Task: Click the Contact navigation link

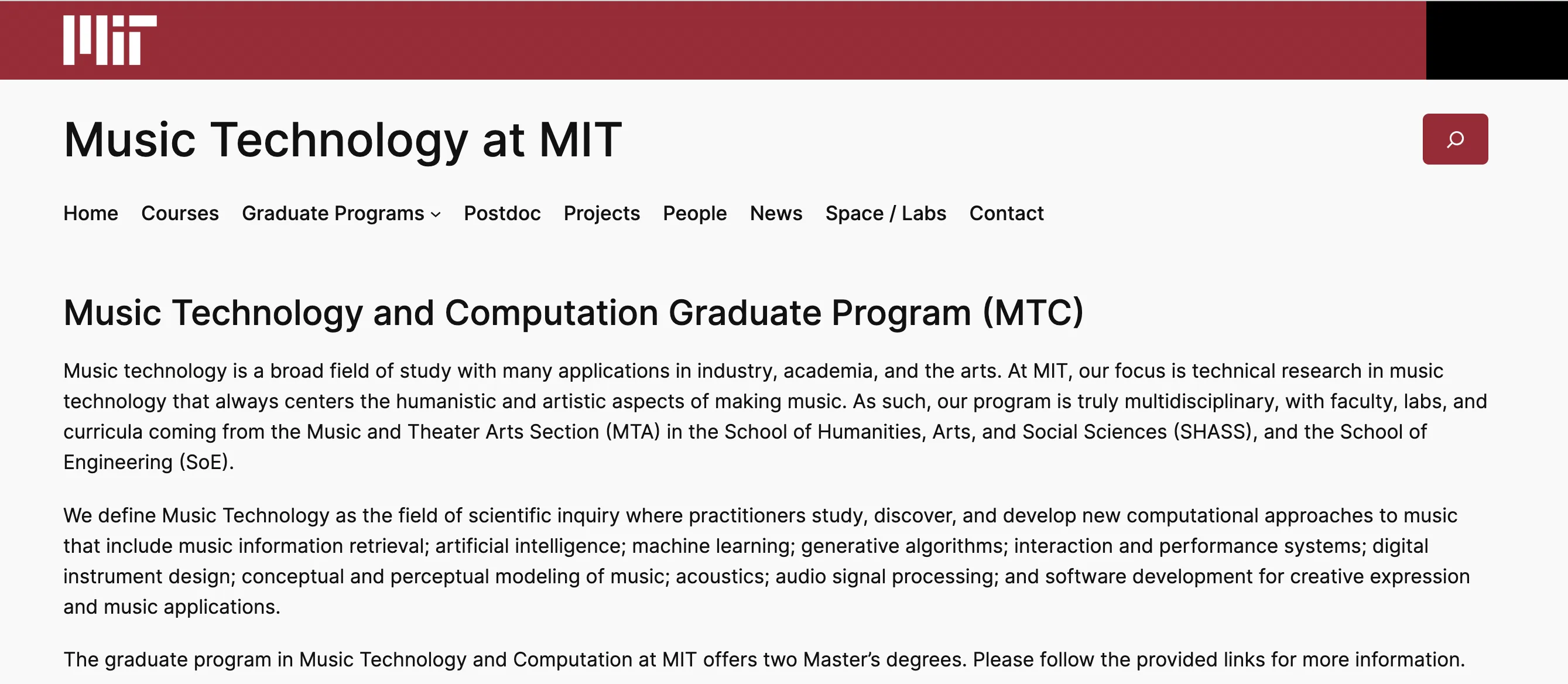Action: point(1006,214)
